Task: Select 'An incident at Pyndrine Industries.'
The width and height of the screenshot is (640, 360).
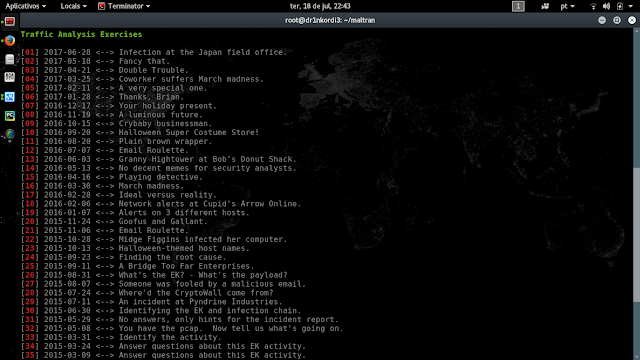Action: point(151,302)
